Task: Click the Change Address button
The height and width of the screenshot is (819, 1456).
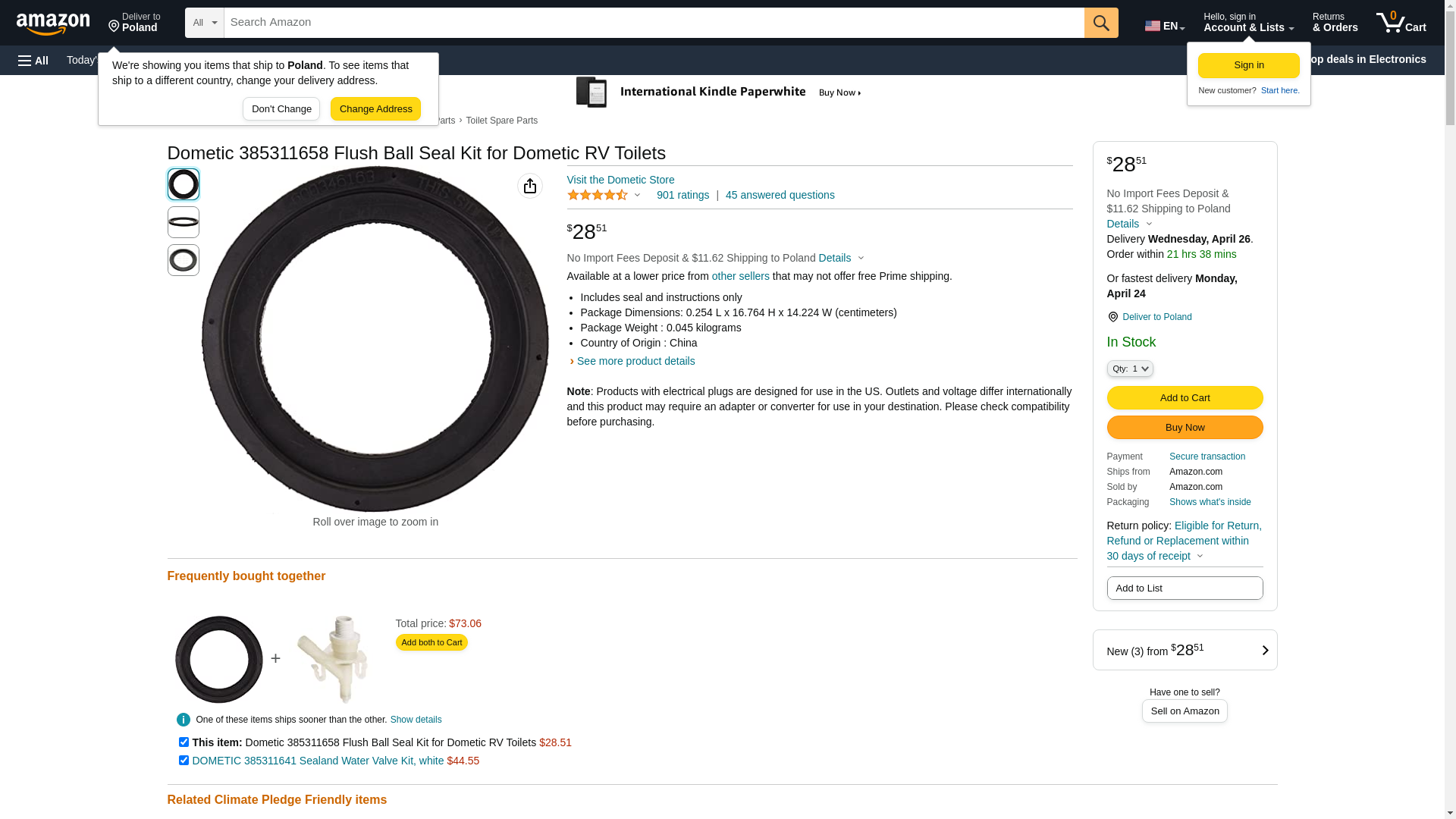Action: tap(375, 109)
